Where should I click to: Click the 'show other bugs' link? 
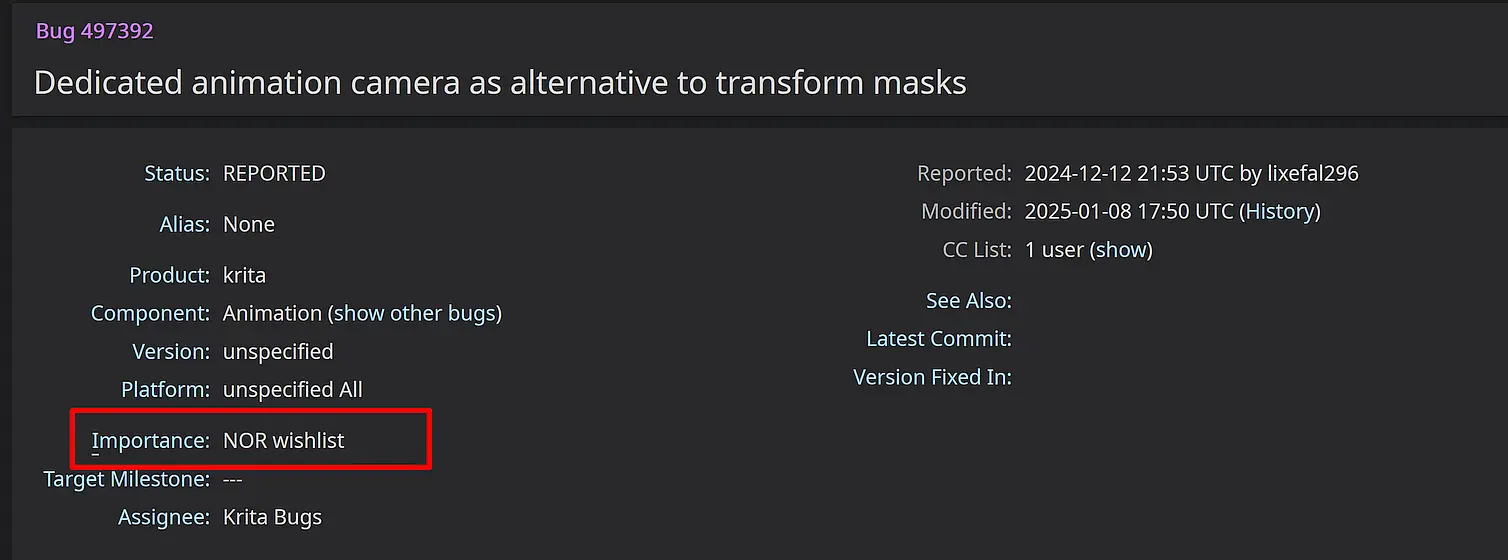(x=415, y=314)
